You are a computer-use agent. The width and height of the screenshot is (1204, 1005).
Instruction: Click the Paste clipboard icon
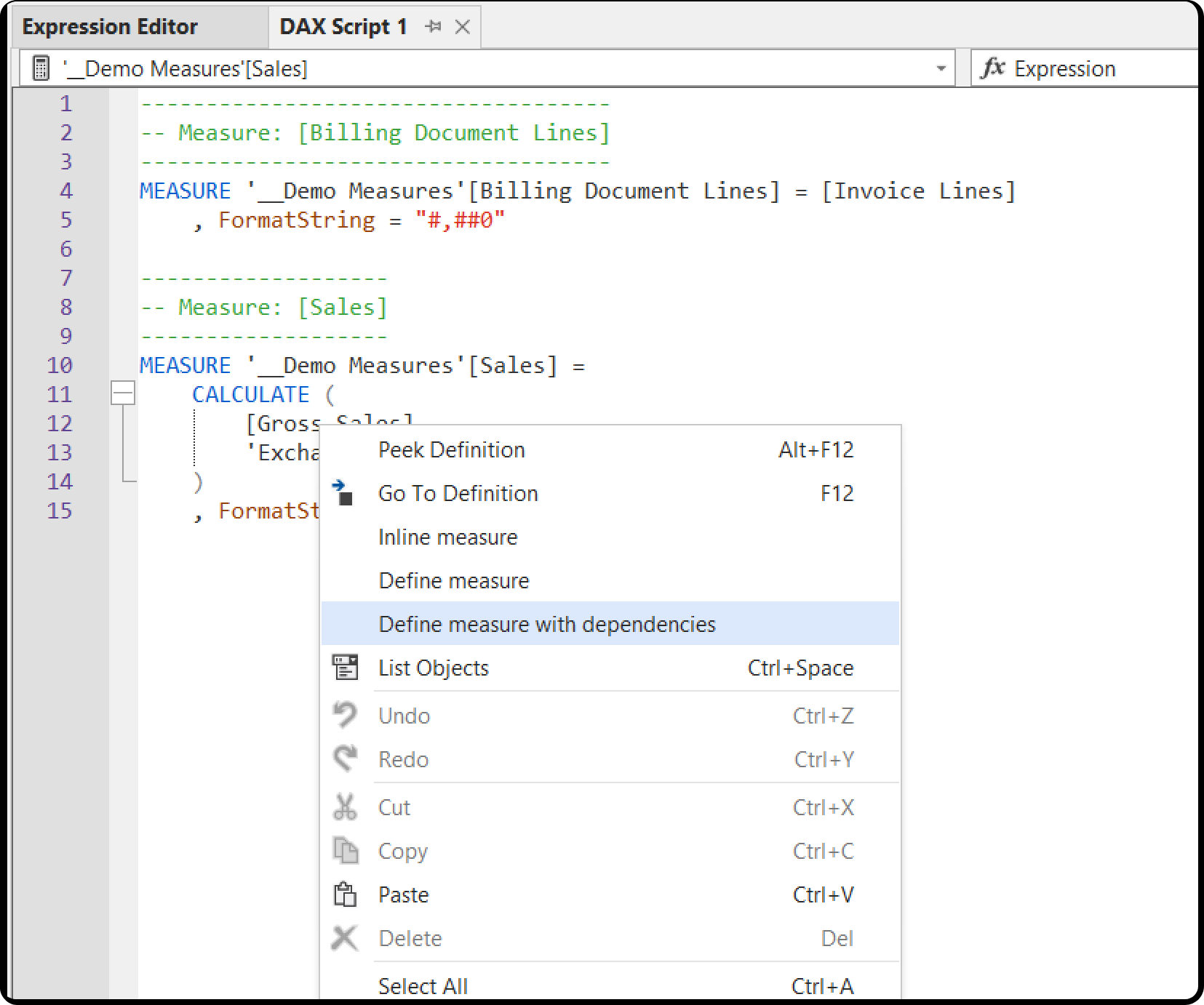[x=345, y=894]
